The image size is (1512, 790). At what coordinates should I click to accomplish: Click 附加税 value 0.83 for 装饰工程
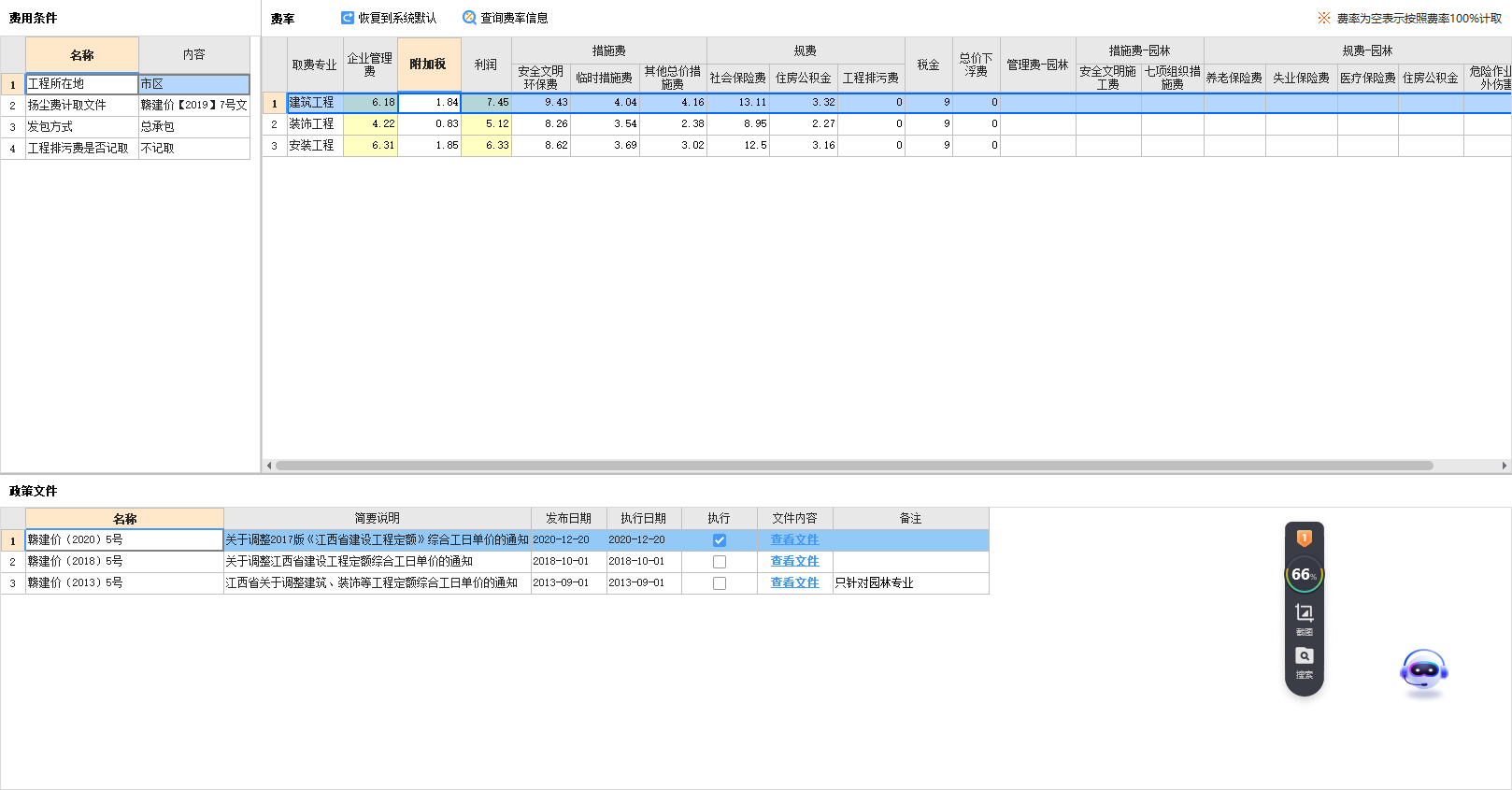pyautogui.click(x=429, y=124)
